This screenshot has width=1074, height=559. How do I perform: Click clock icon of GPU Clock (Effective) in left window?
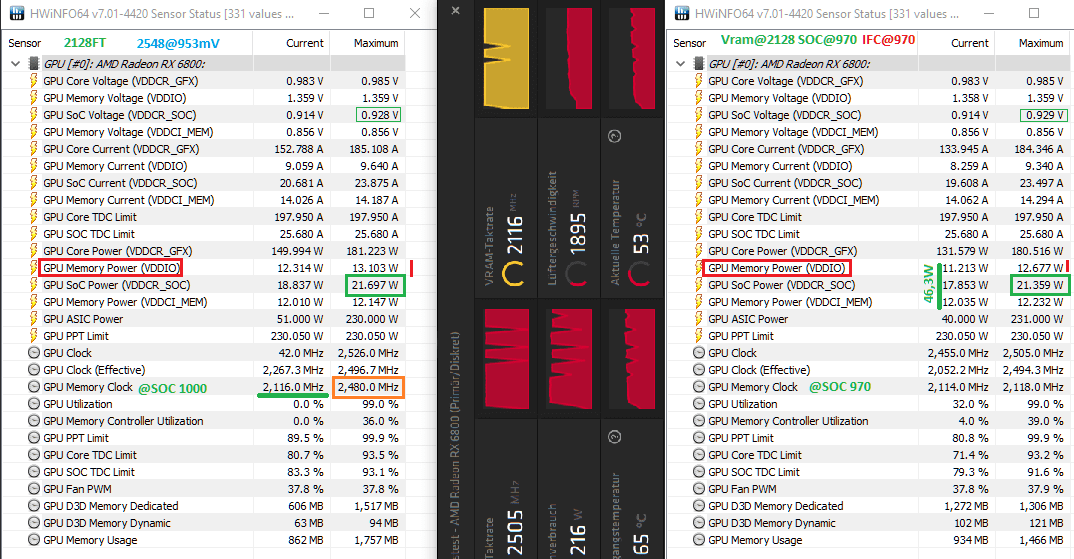(x=34, y=370)
